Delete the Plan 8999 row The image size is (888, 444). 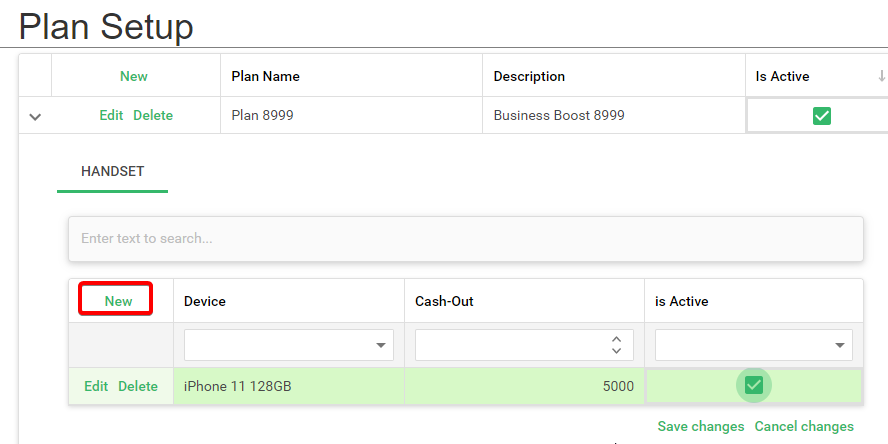(153, 115)
